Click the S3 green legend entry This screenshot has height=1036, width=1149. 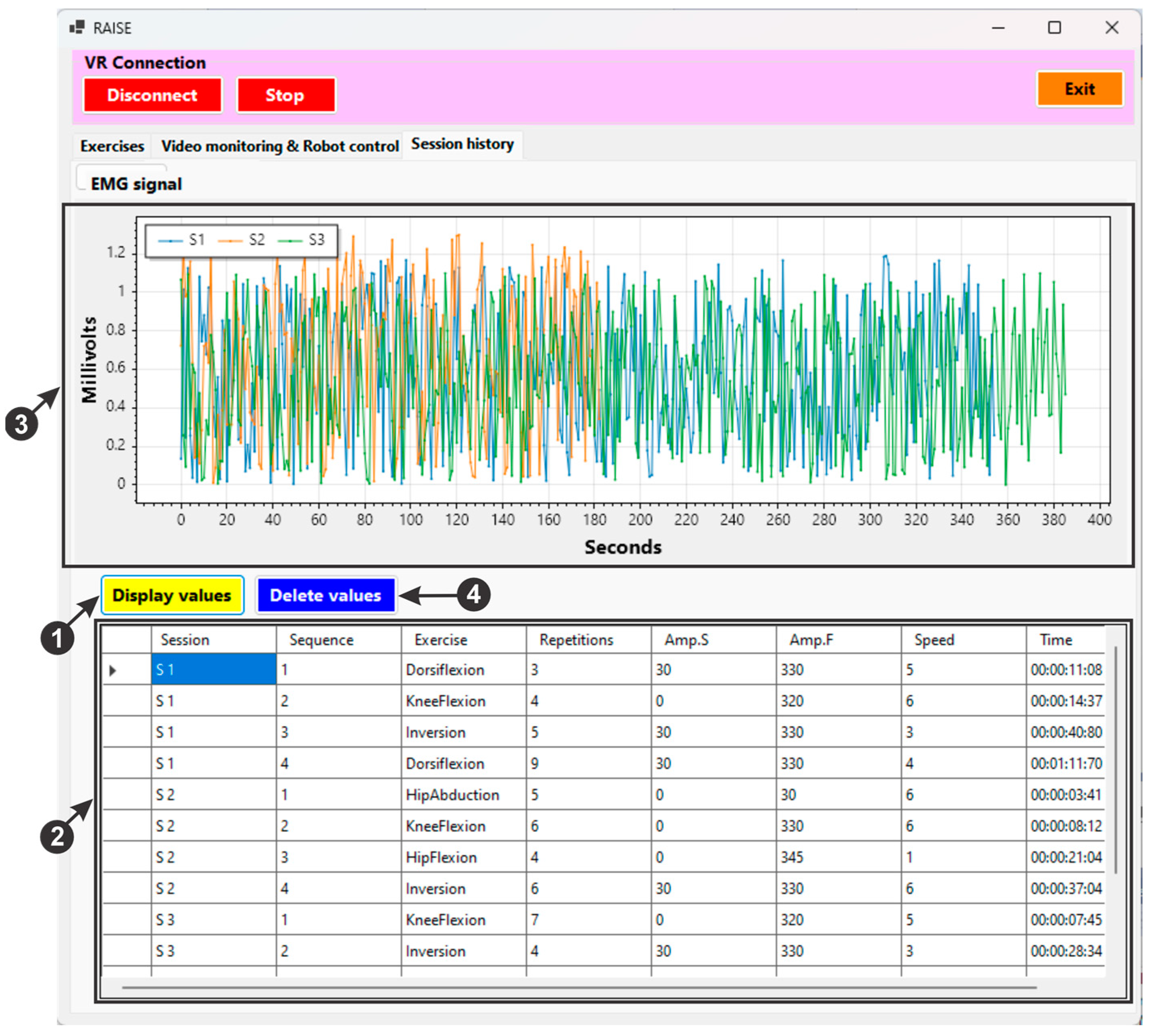(x=301, y=240)
